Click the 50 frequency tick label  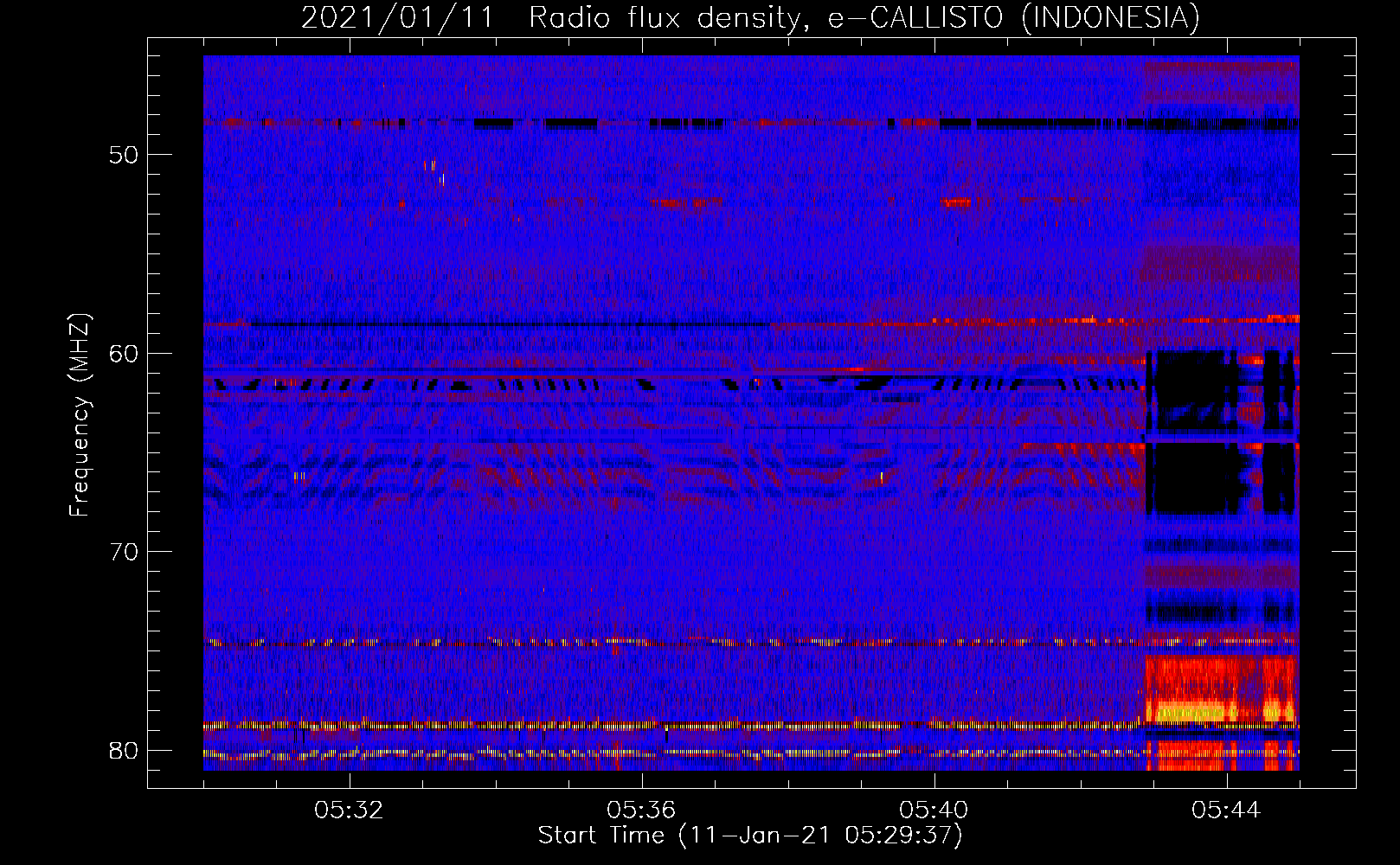[124, 156]
